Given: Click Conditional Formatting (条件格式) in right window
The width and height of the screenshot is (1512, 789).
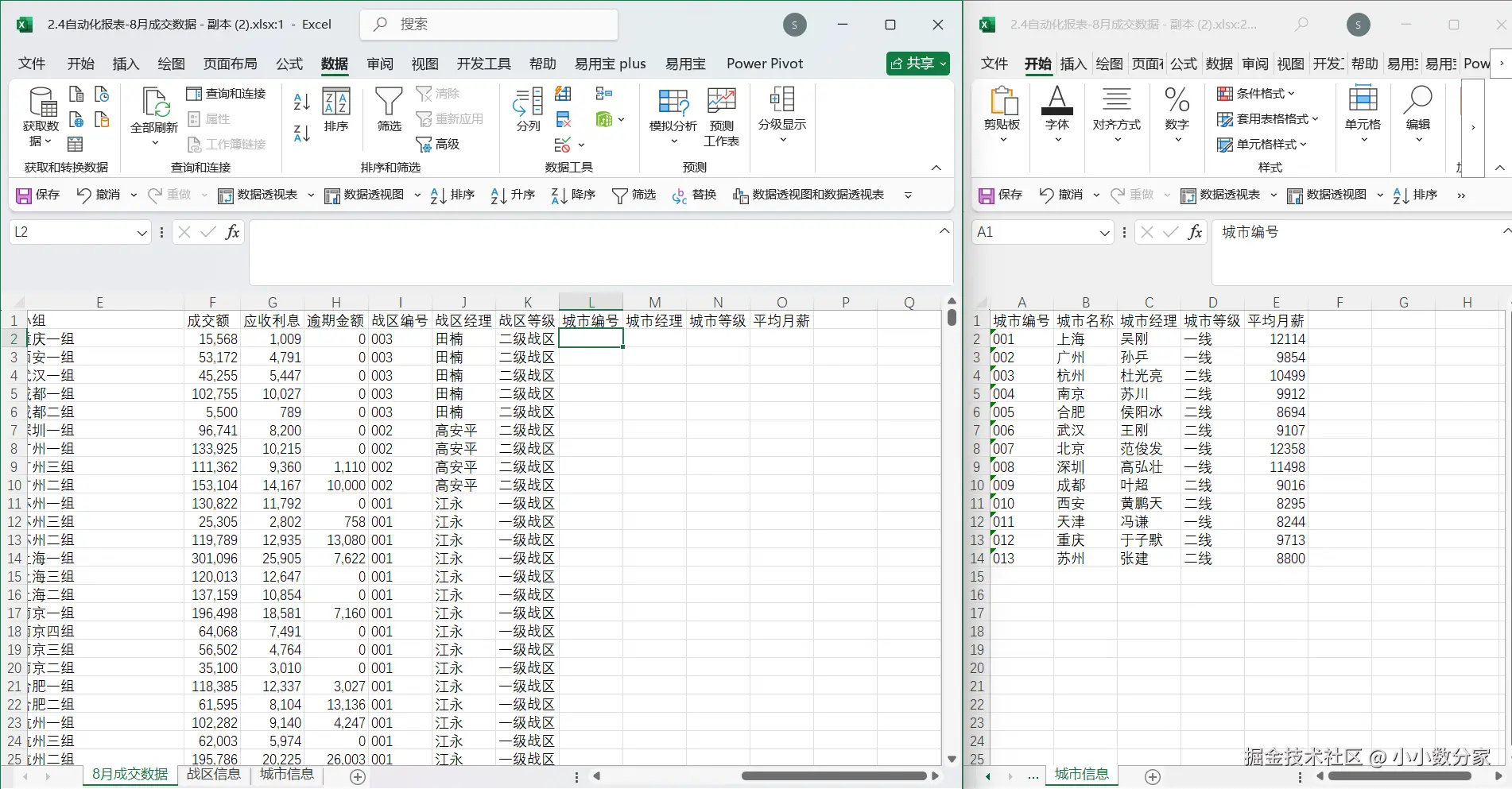Looking at the screenshot, I should (1256, 94).
